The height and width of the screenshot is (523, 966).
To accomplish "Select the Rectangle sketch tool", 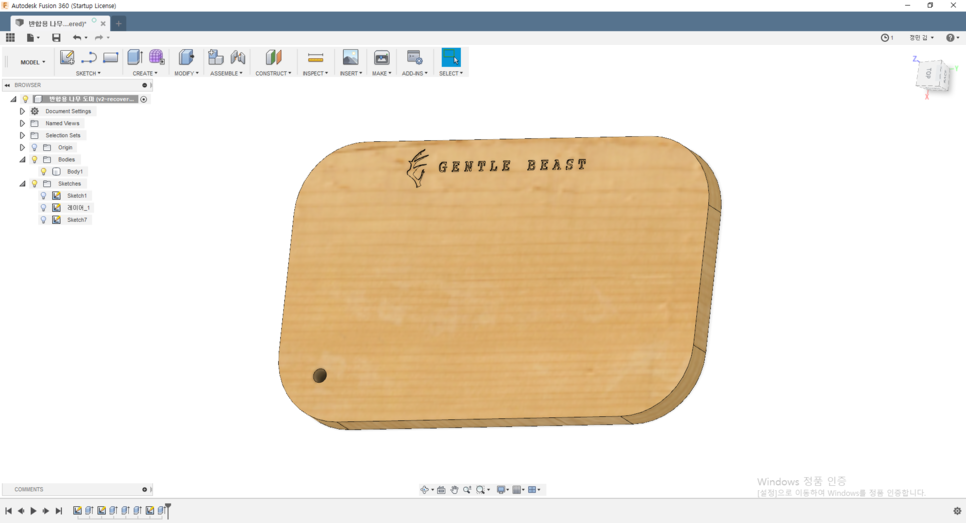I will [110, 58].
